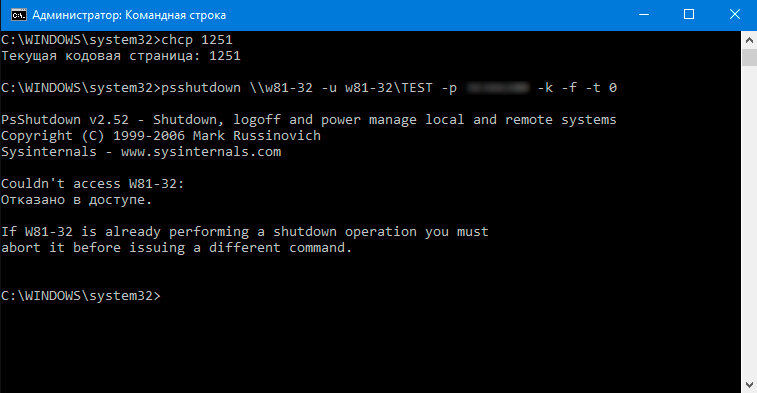Click the last empty 'C:\WINDOWS\system32>' prompt

click(x=81, y=295)
